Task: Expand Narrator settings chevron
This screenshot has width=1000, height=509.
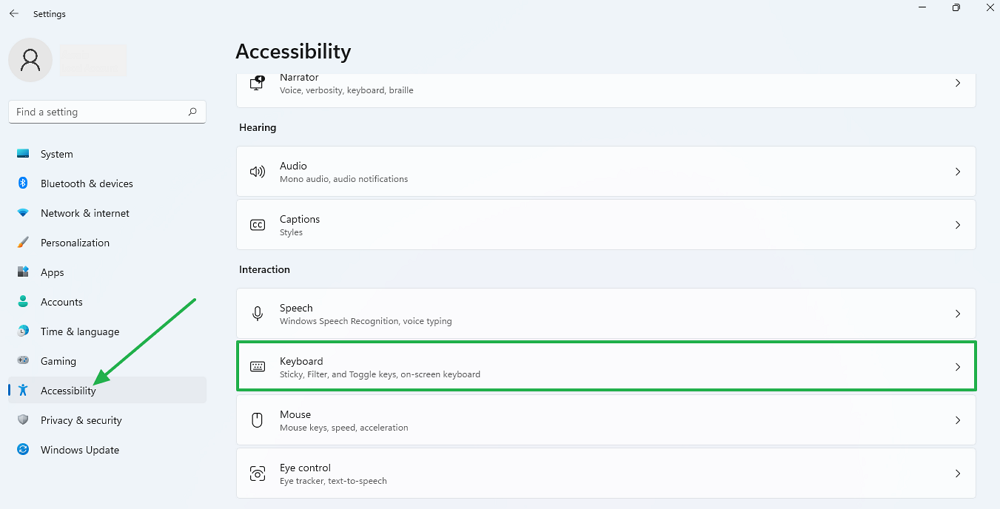Action: tap(957, 83)
